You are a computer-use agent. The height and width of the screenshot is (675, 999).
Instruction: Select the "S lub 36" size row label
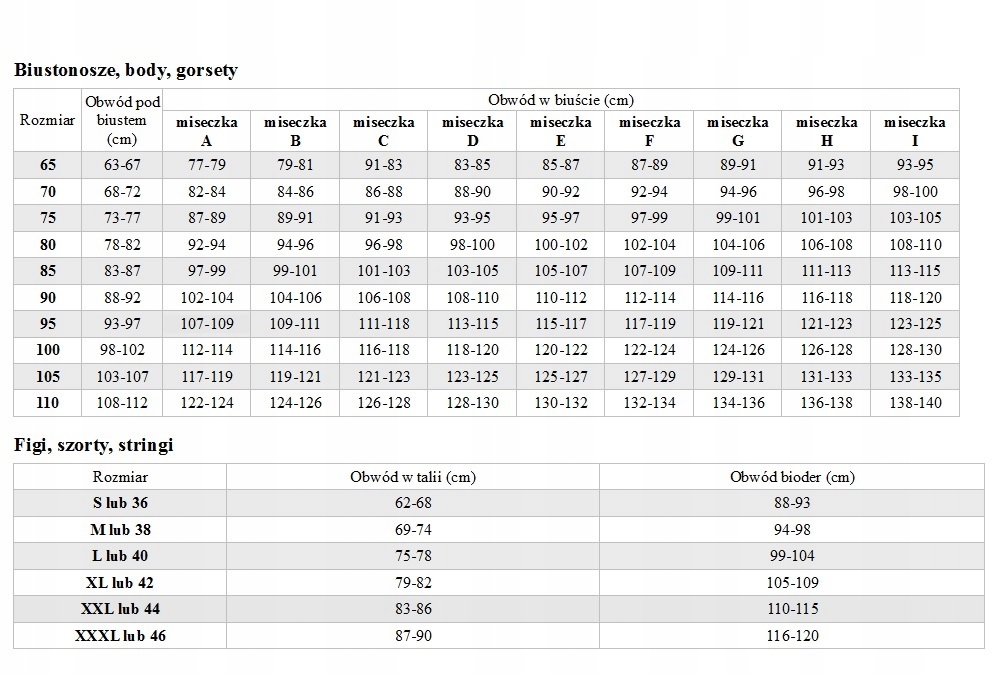click(x=120, y=503)
